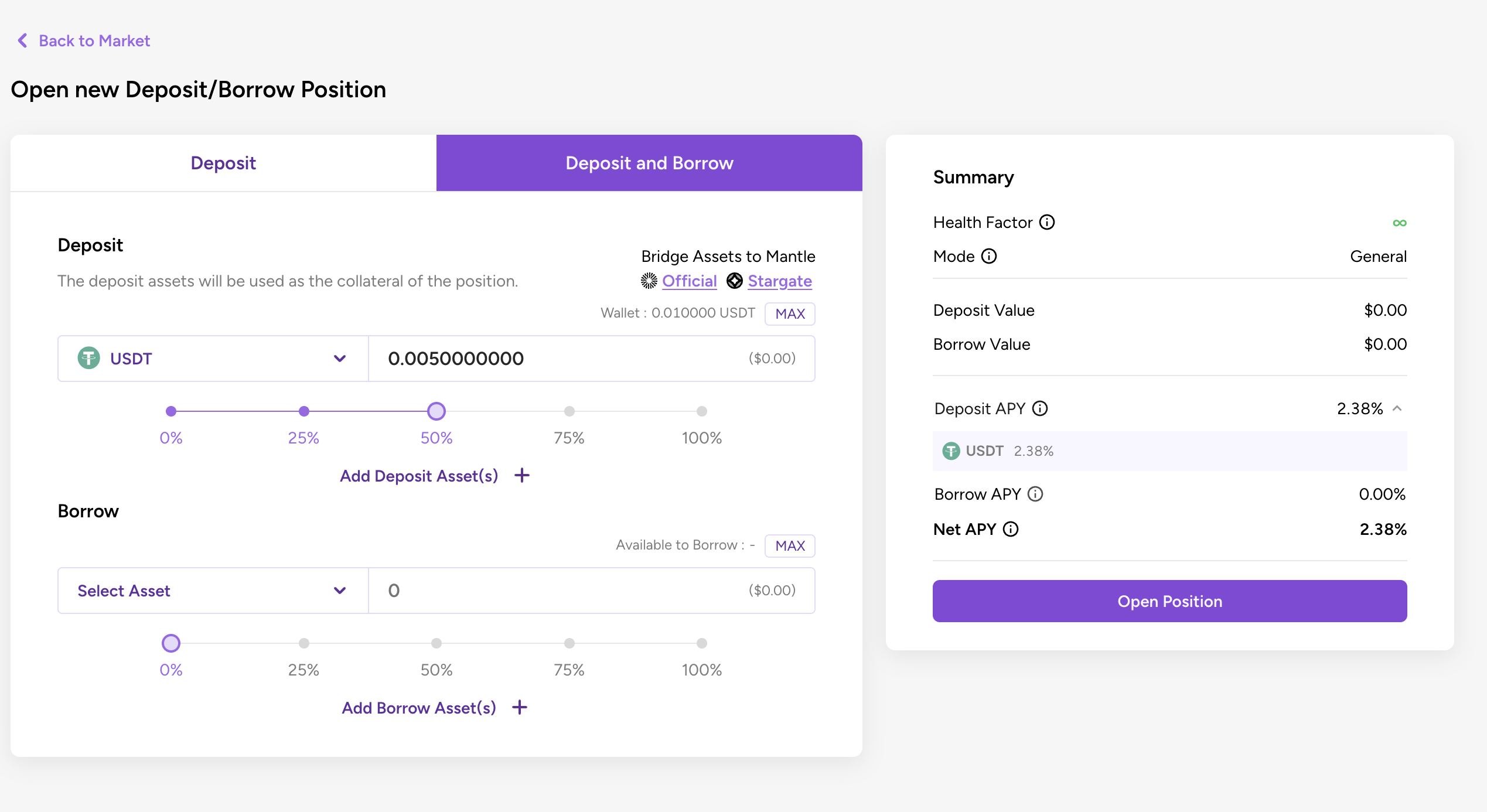The height and width of the screenshot is (812, 1487).
Task: Click the plus icon next to Add Deposit Asset(s)
Action: click(x=521, y=476)
